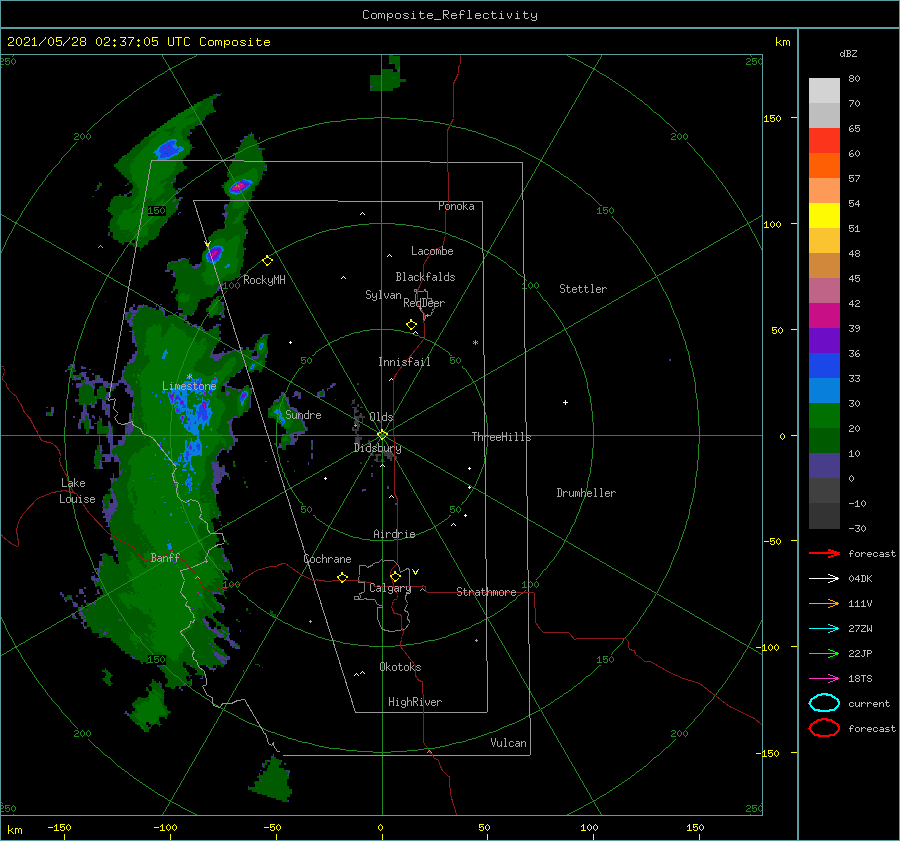
Task: Click the ThreeHills label
Action: 501,437
